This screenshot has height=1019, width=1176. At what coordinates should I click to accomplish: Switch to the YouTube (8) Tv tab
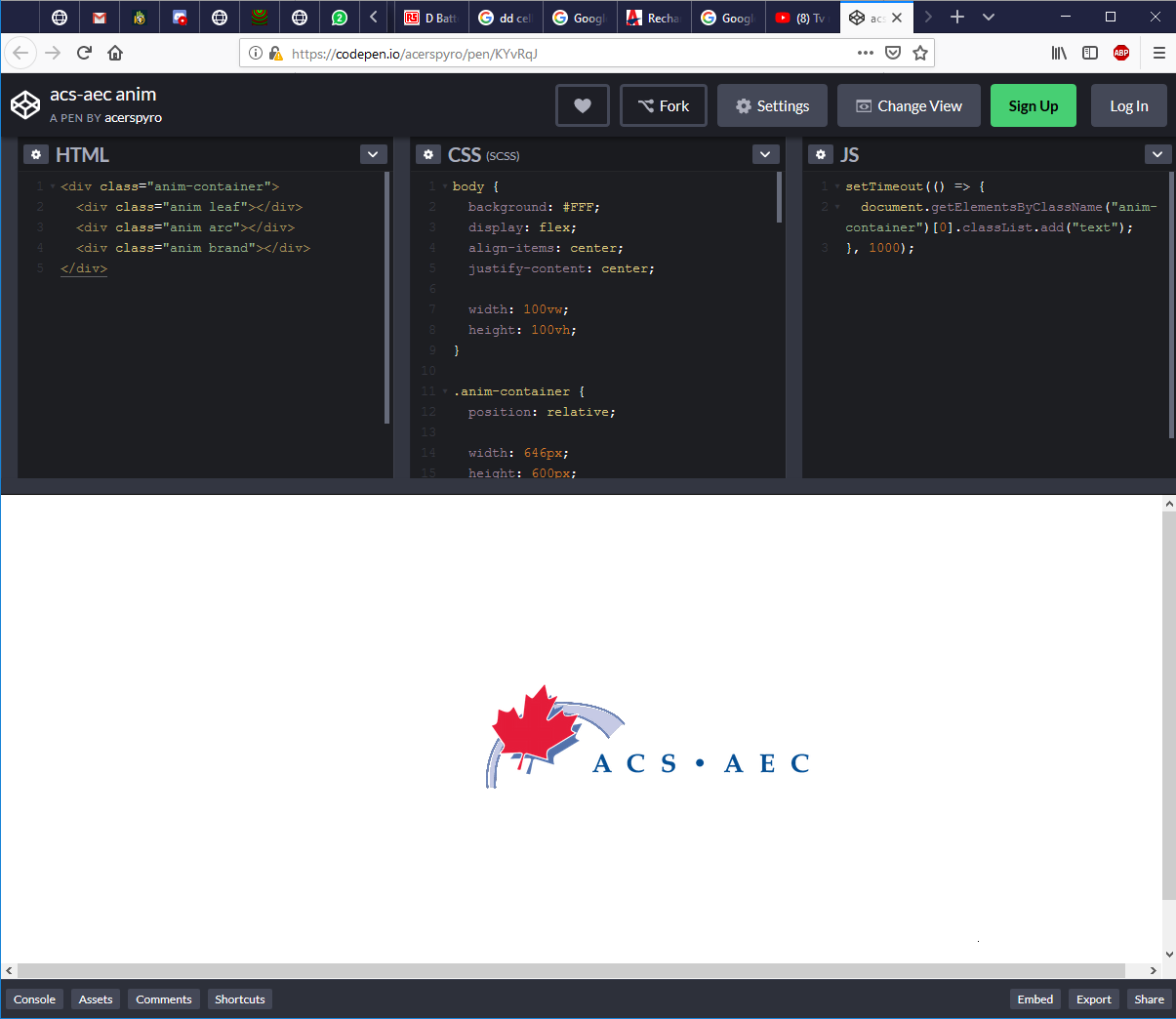tap(801, 18)
